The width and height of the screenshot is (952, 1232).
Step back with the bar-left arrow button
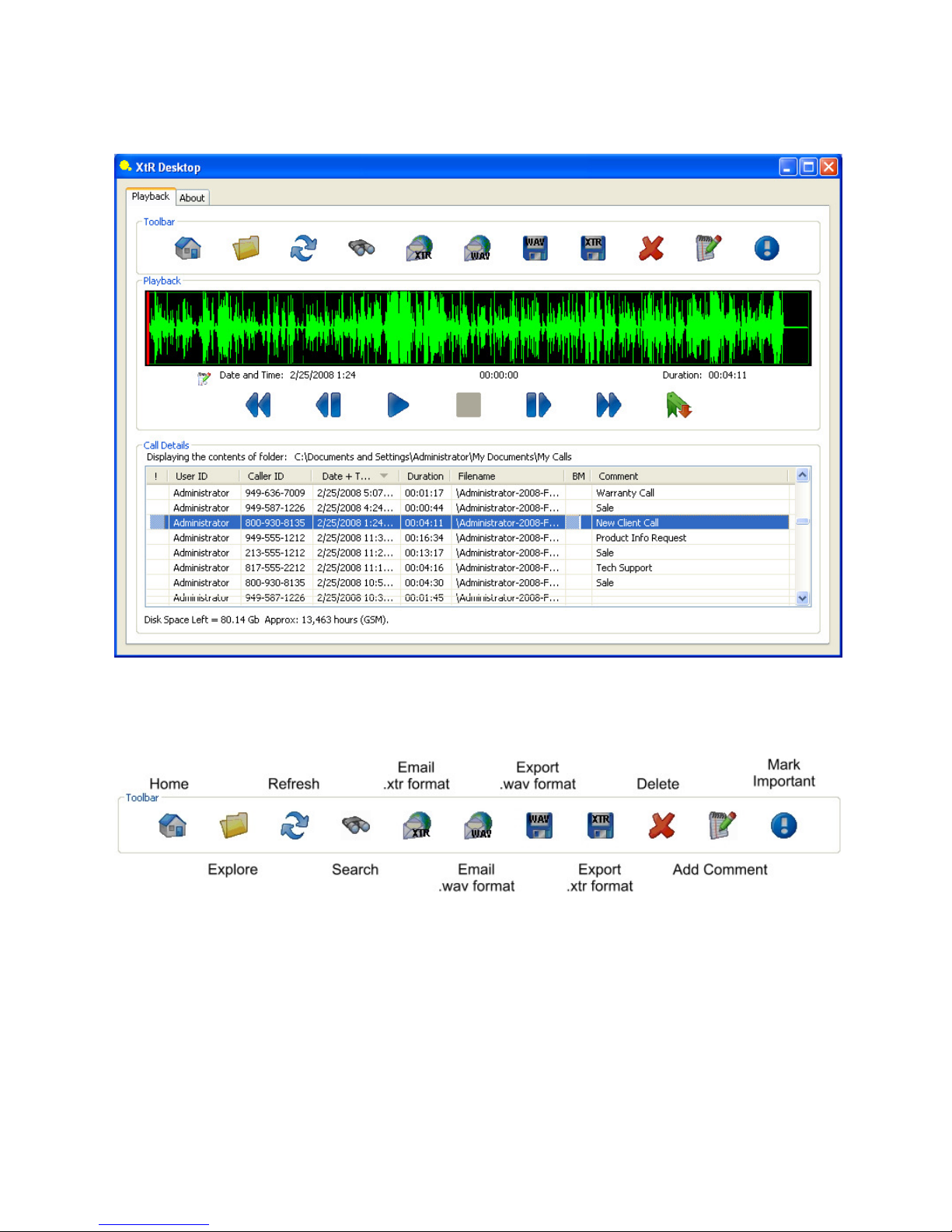tap(328, 405)
